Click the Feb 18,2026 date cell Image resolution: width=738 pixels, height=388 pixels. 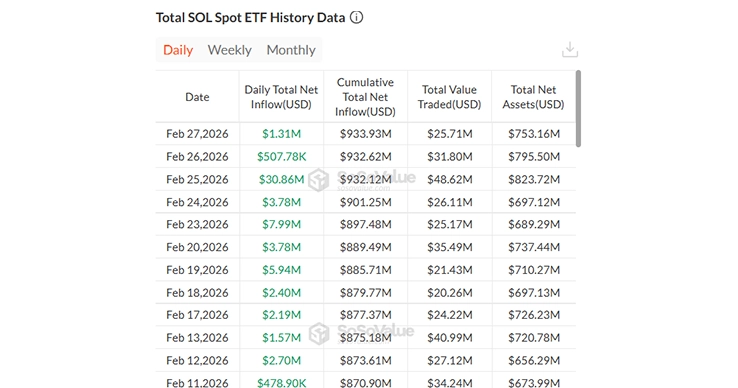point(197,292)
